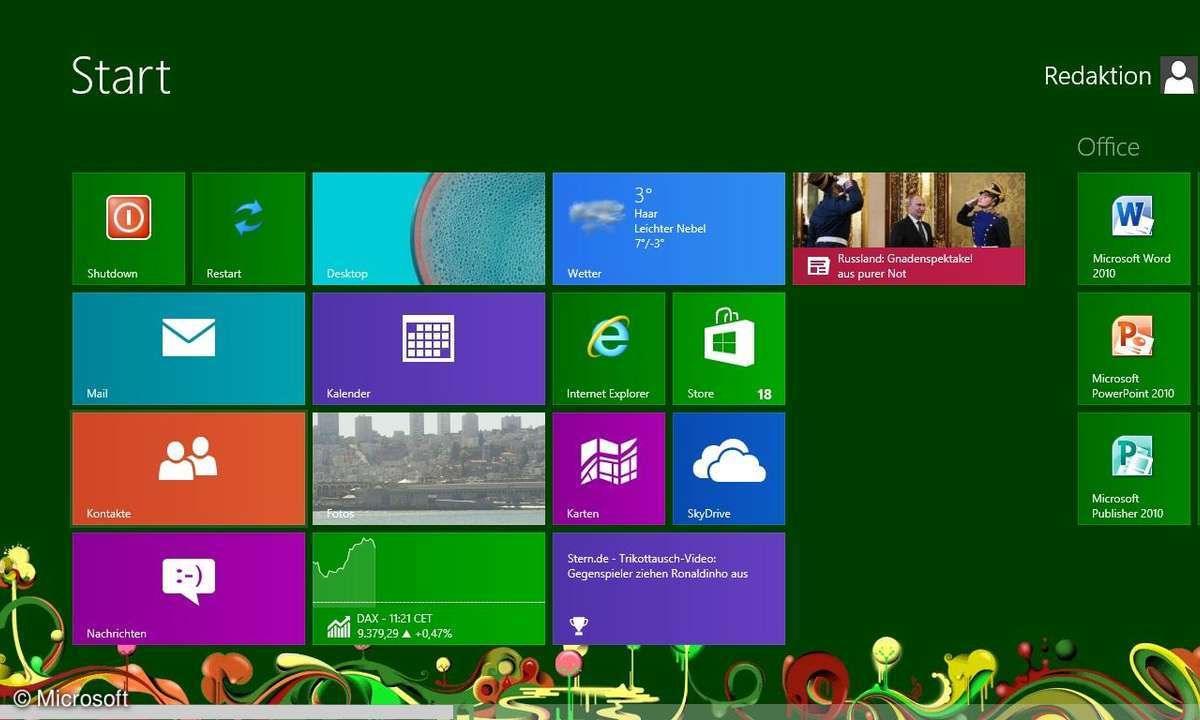Click the bar chart icon beside DAX
Viewport: 1200px width, 720px height.
pyautogui.click(x=339, y=627)
